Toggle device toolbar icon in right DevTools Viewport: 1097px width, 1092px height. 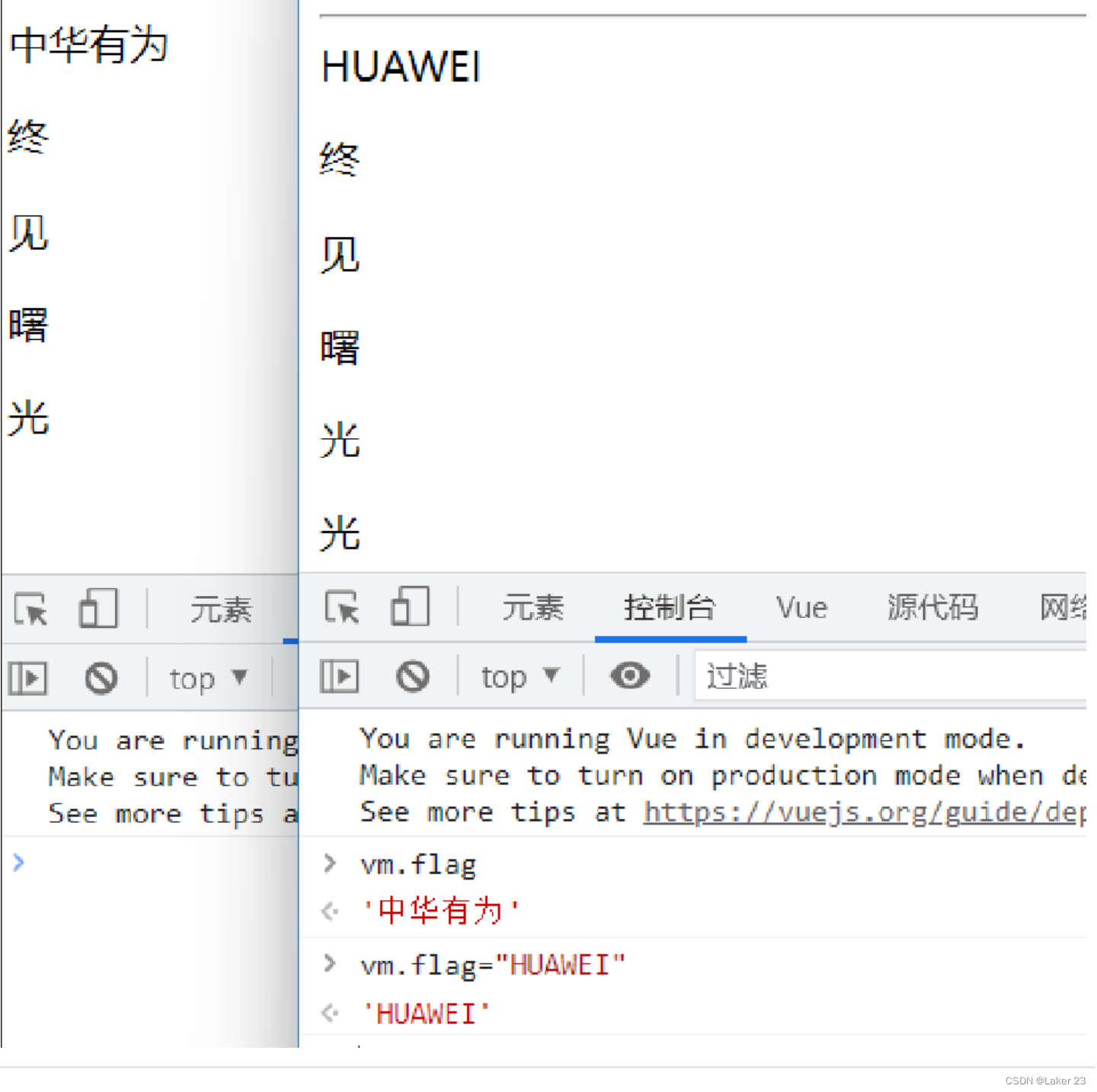pos(410,607)
